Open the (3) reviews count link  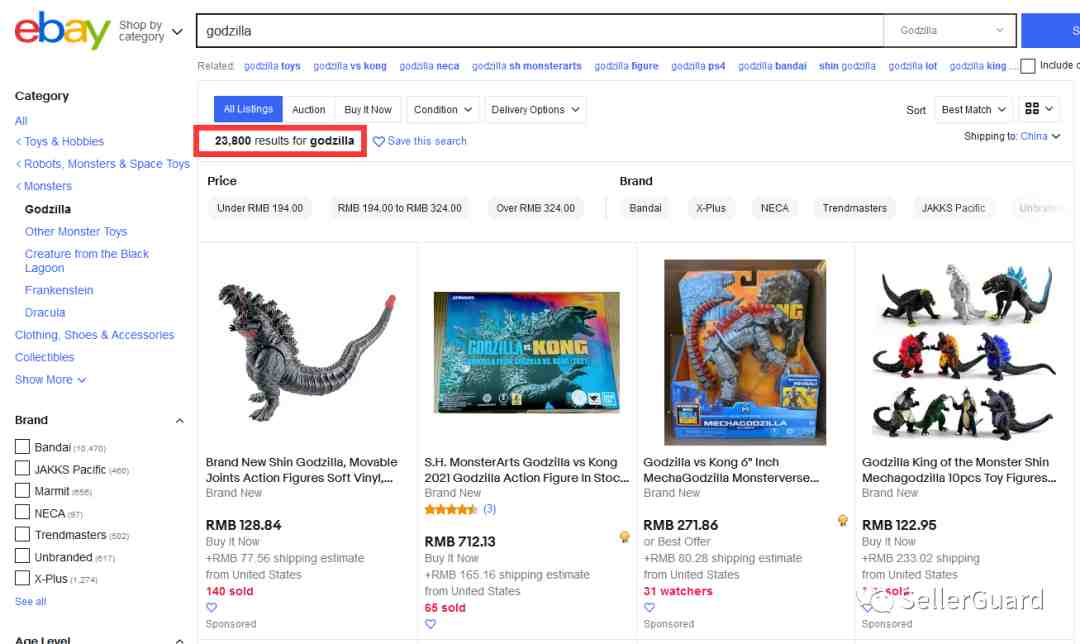(x=490, y=510)
